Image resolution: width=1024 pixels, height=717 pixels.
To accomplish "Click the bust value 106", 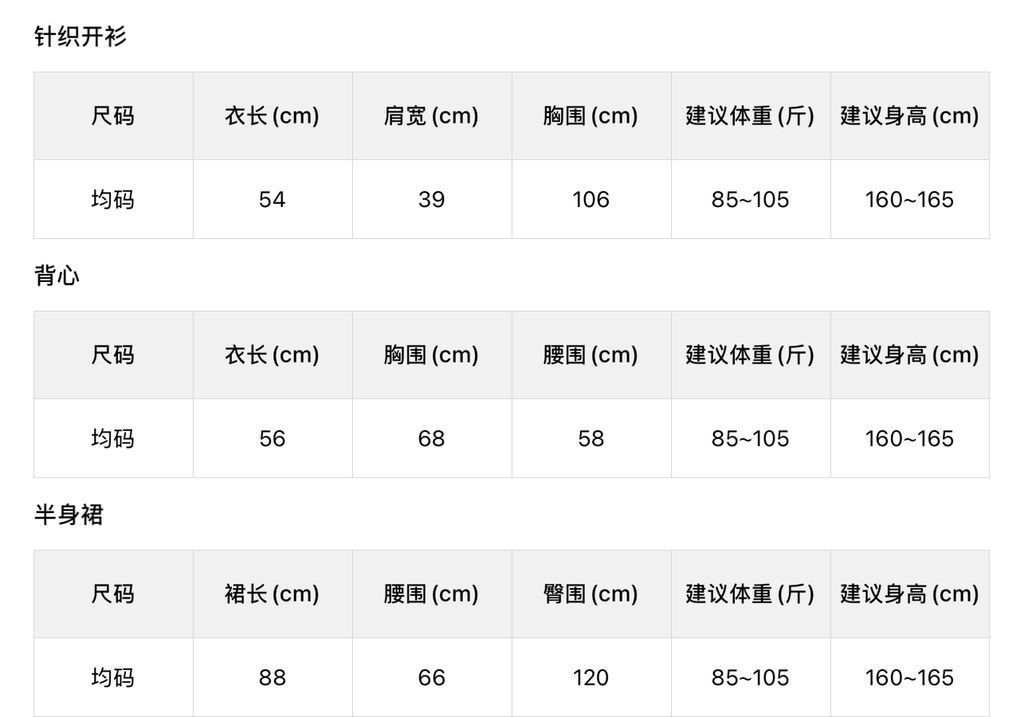I will (x=590, y=200).
